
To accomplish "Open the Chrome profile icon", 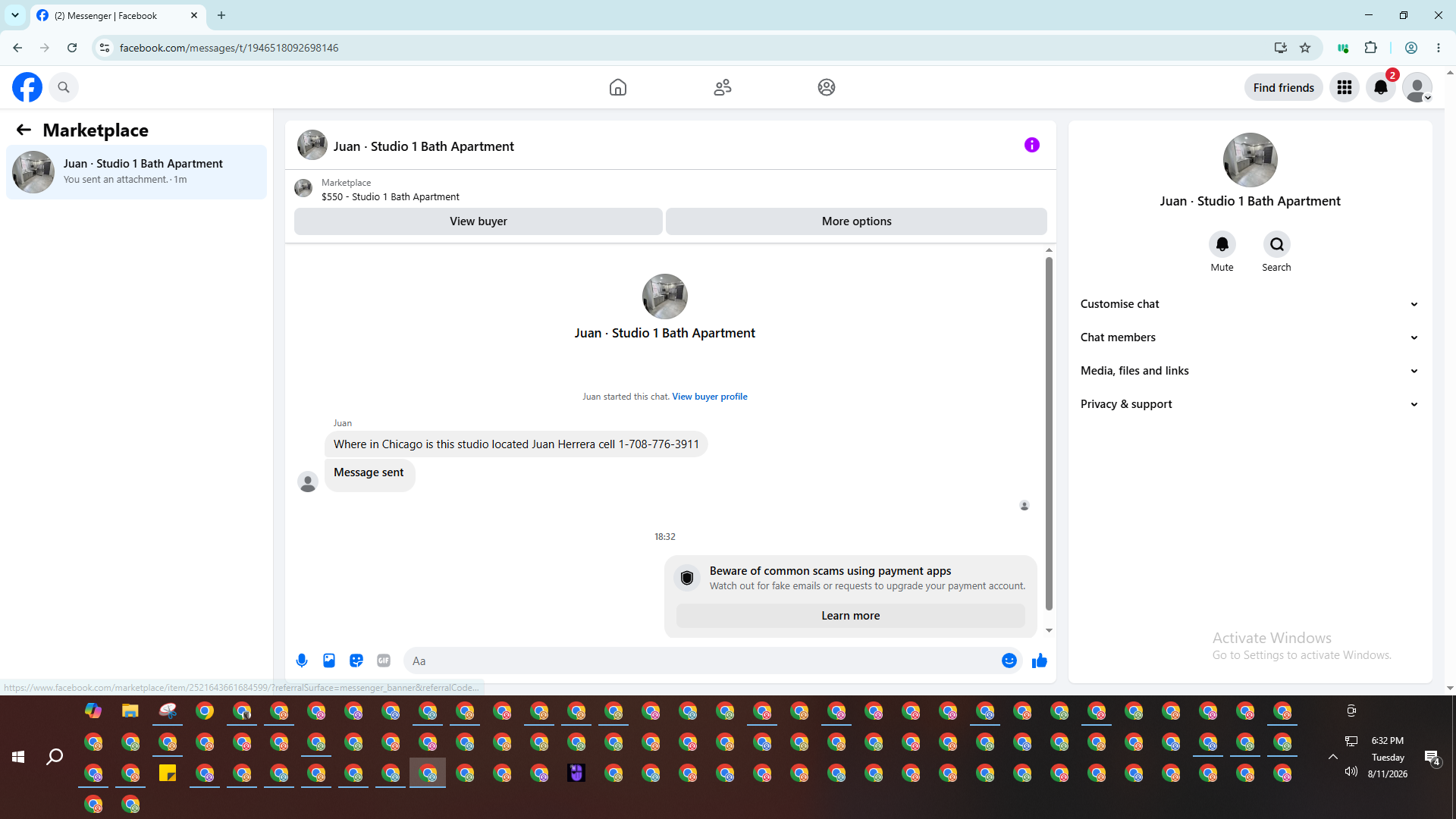I will coord(1411,48).
